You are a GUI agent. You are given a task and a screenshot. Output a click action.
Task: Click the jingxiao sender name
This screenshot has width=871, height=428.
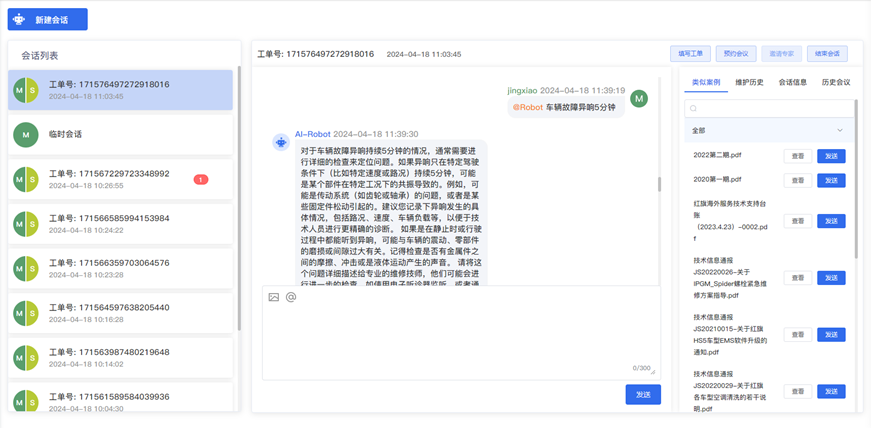(x=522, y=90)
